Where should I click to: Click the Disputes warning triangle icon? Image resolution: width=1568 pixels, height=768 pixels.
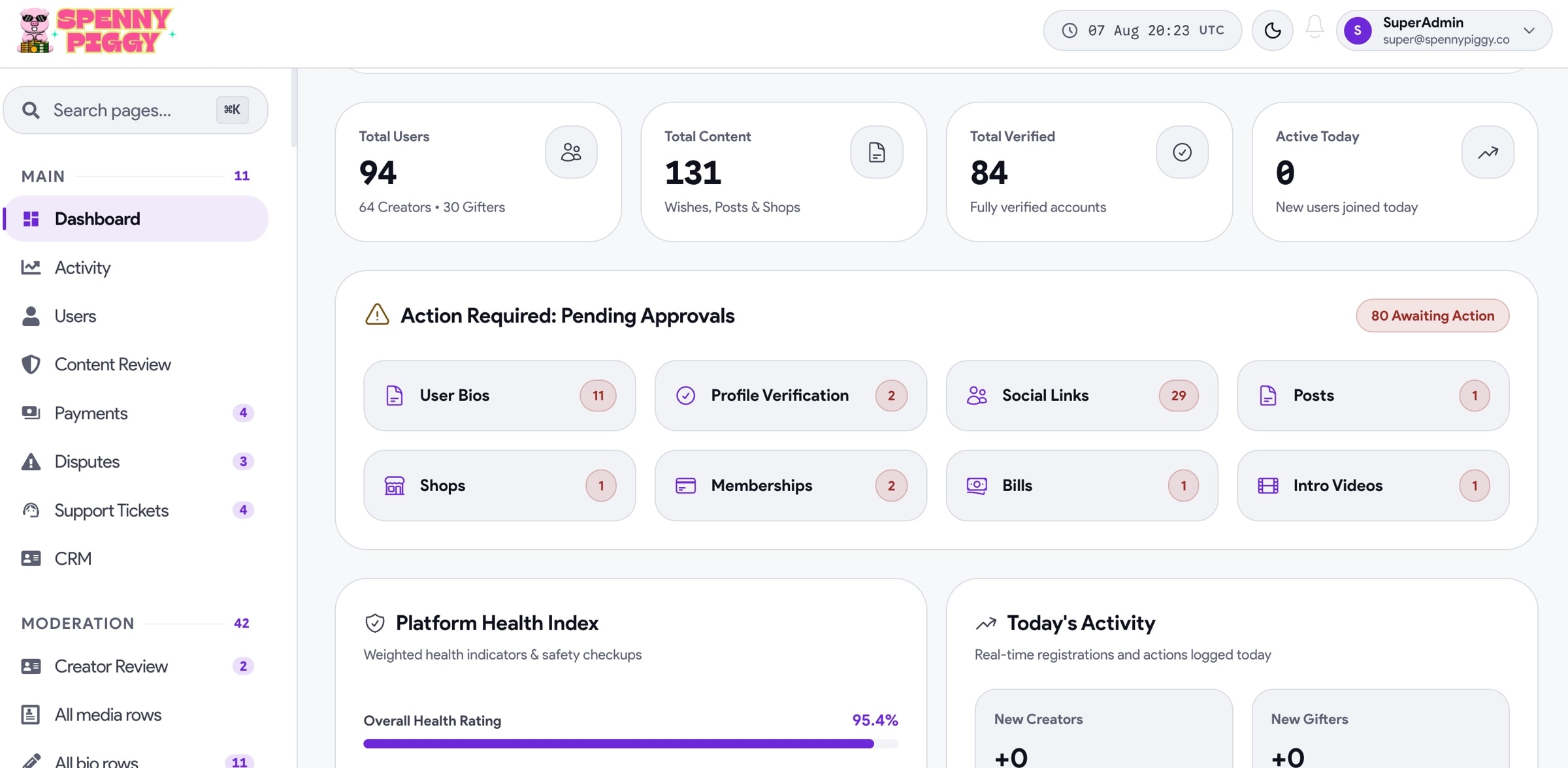click(31, 462)
